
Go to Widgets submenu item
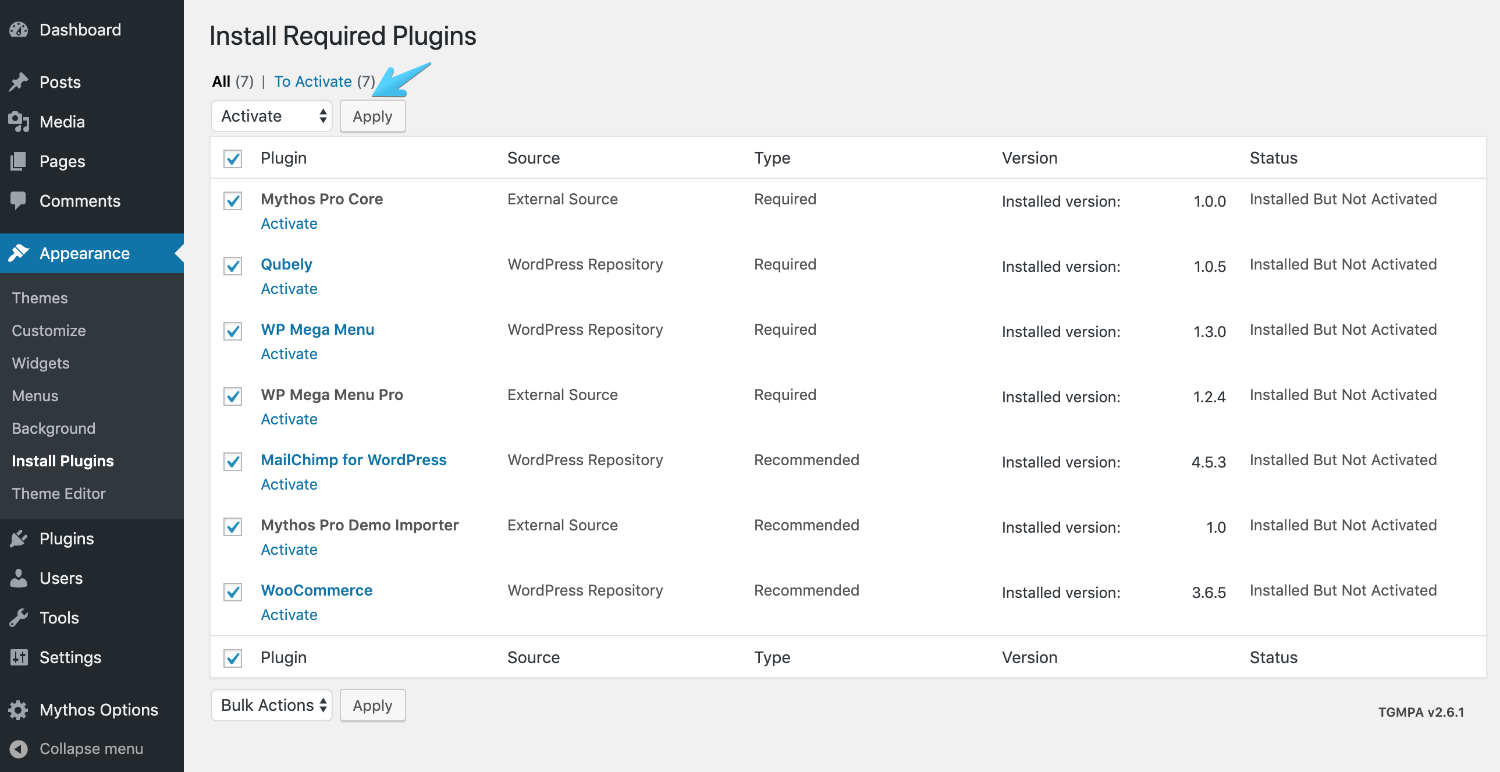(41, 363)
